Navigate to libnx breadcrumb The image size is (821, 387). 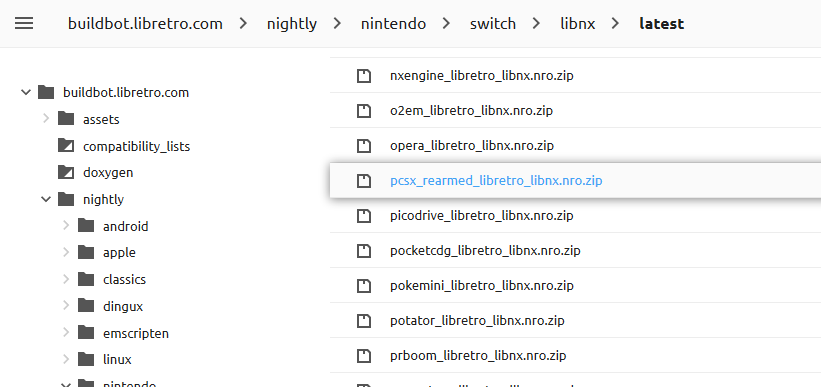(x=578, y=24)
